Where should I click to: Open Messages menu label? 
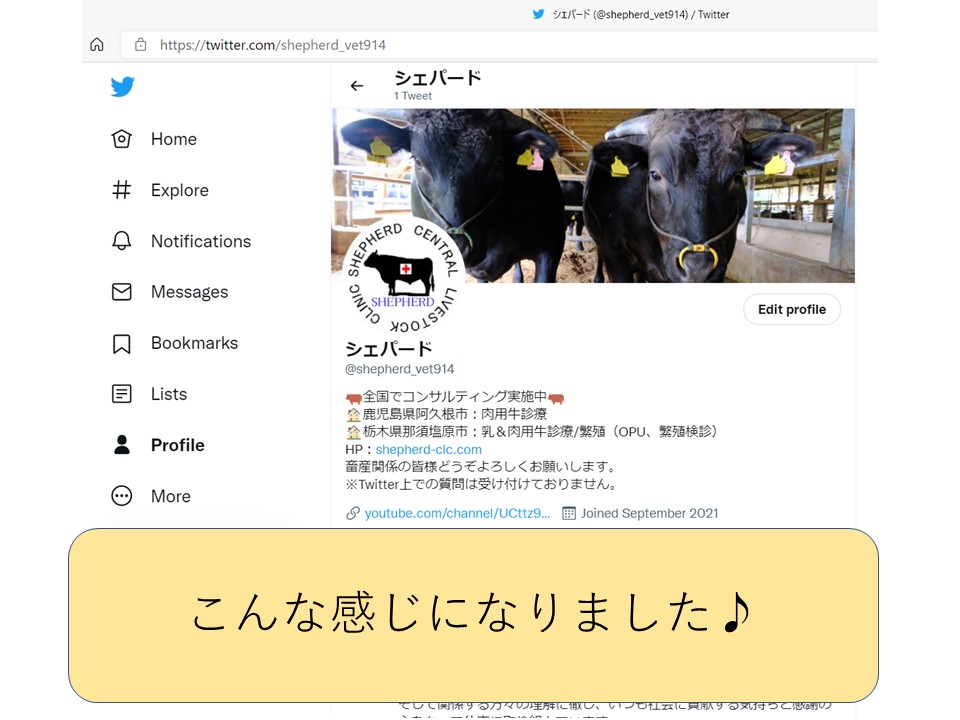click(190, 292)
